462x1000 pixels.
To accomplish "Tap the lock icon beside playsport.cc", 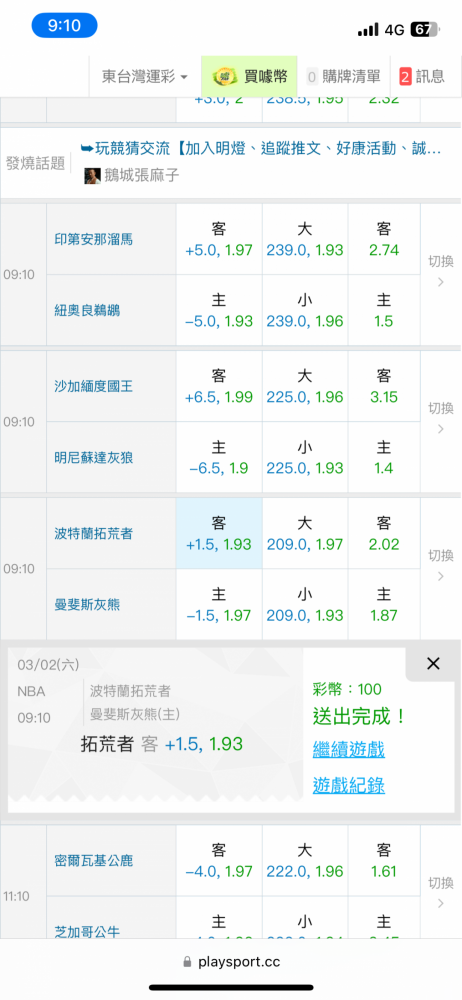I will (x=187, y=962).
